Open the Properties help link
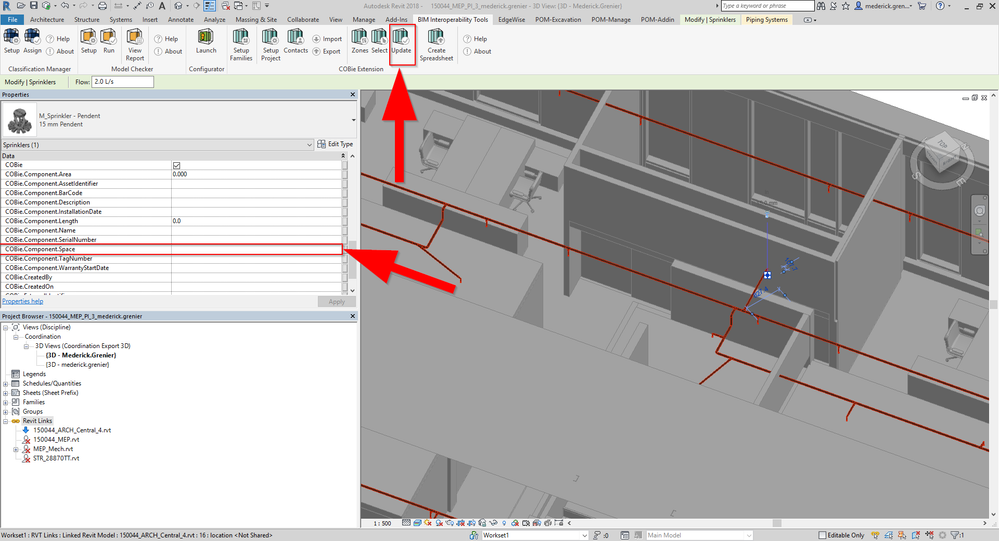 pyautogui.click(x=23, y=301)
